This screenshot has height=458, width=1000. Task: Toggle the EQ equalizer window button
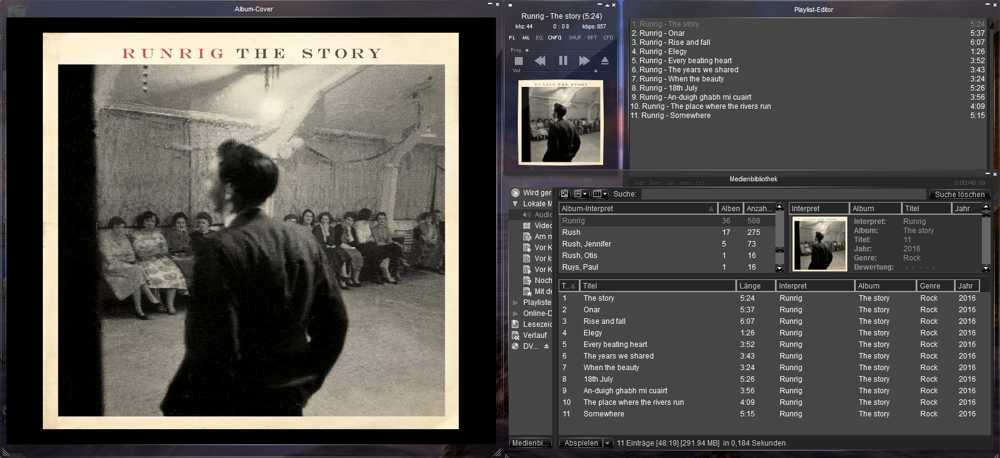click(x=540, y=37)
